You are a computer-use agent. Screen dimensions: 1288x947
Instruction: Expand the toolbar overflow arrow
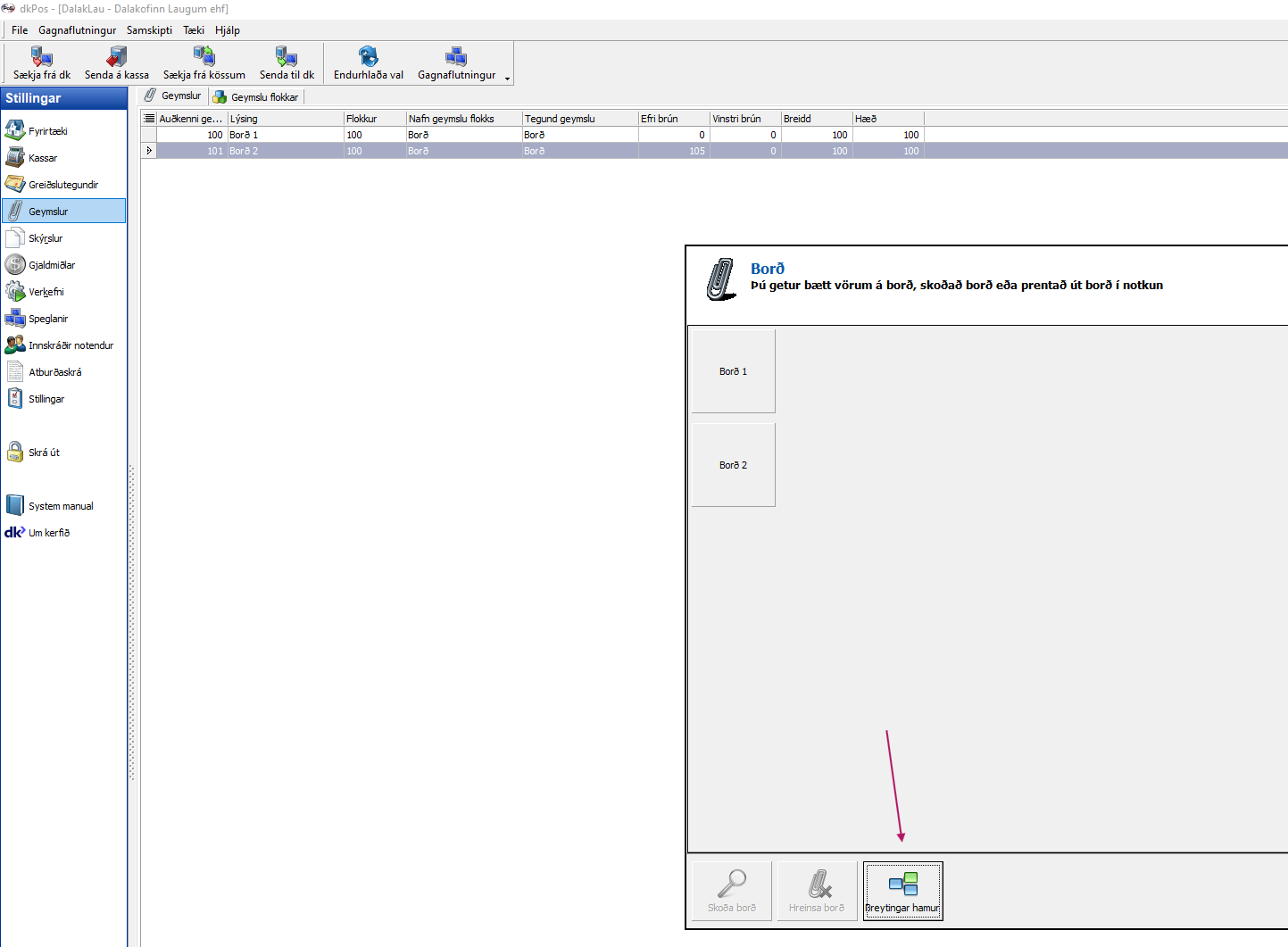coord(507,79)
